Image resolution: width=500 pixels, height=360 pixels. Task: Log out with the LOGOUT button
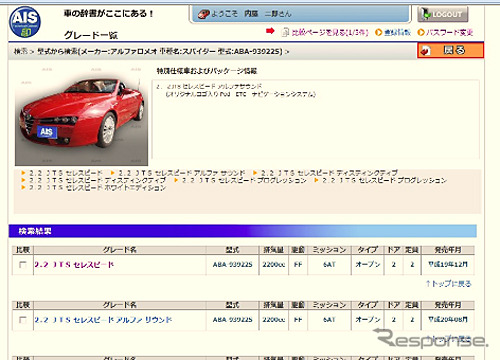pos(443,14)
